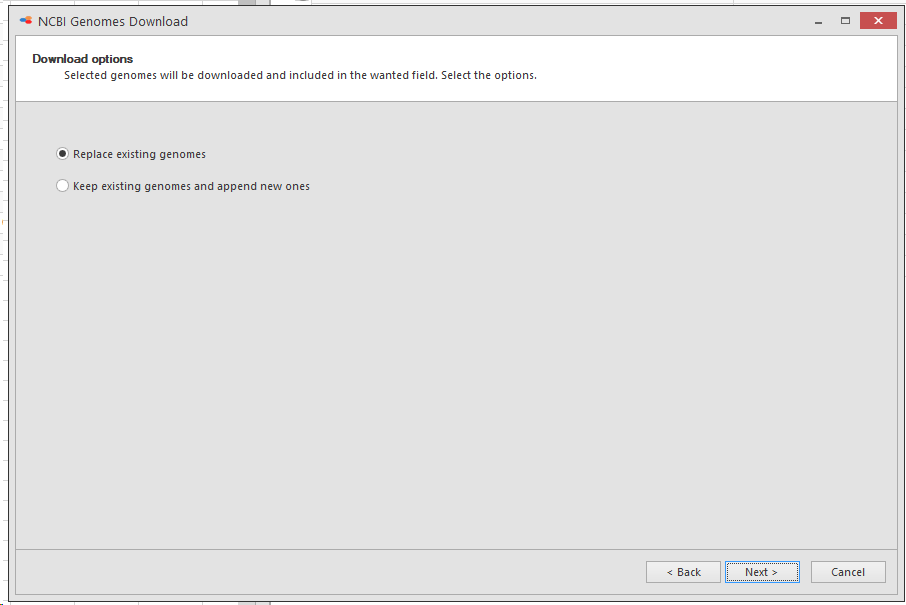Click 'Keep existing genomes and append new ones' label
The image size is (906, 605).
(x=191, y=186)
